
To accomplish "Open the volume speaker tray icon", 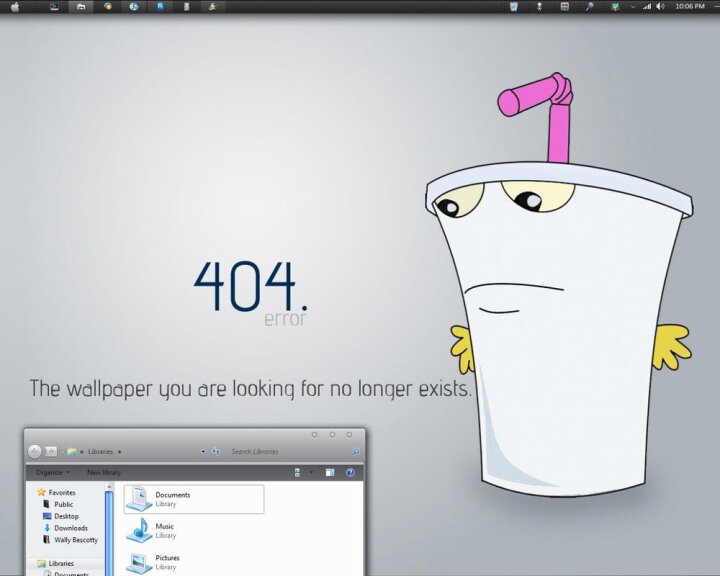I will [661, 6].
